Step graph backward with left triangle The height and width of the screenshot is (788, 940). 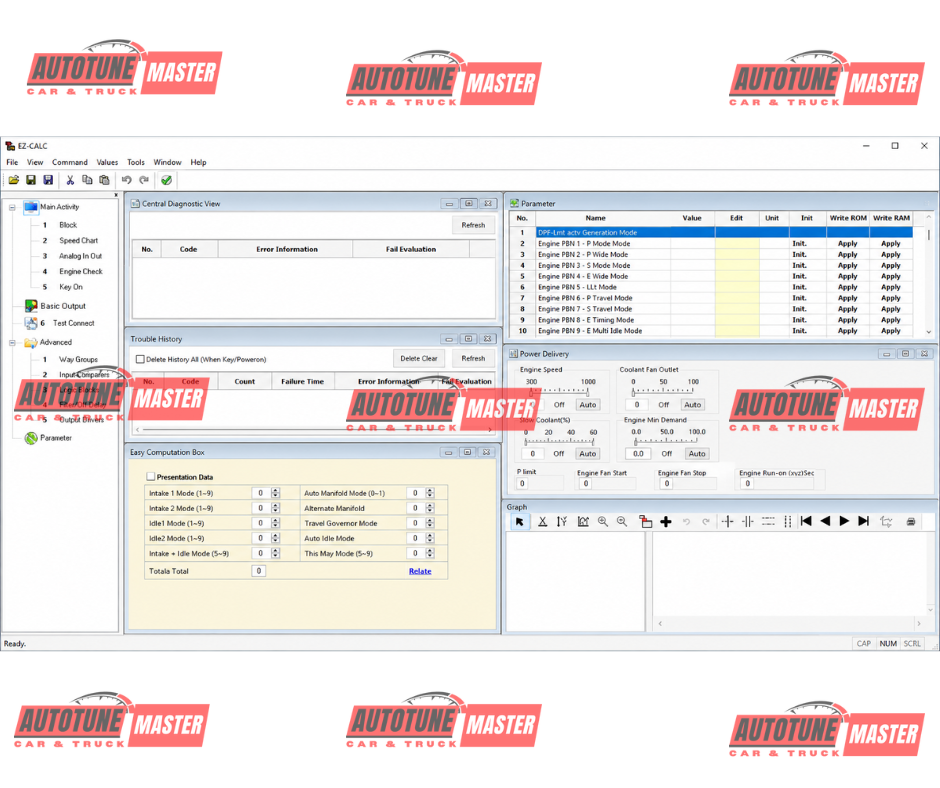(x=825, y=521)
